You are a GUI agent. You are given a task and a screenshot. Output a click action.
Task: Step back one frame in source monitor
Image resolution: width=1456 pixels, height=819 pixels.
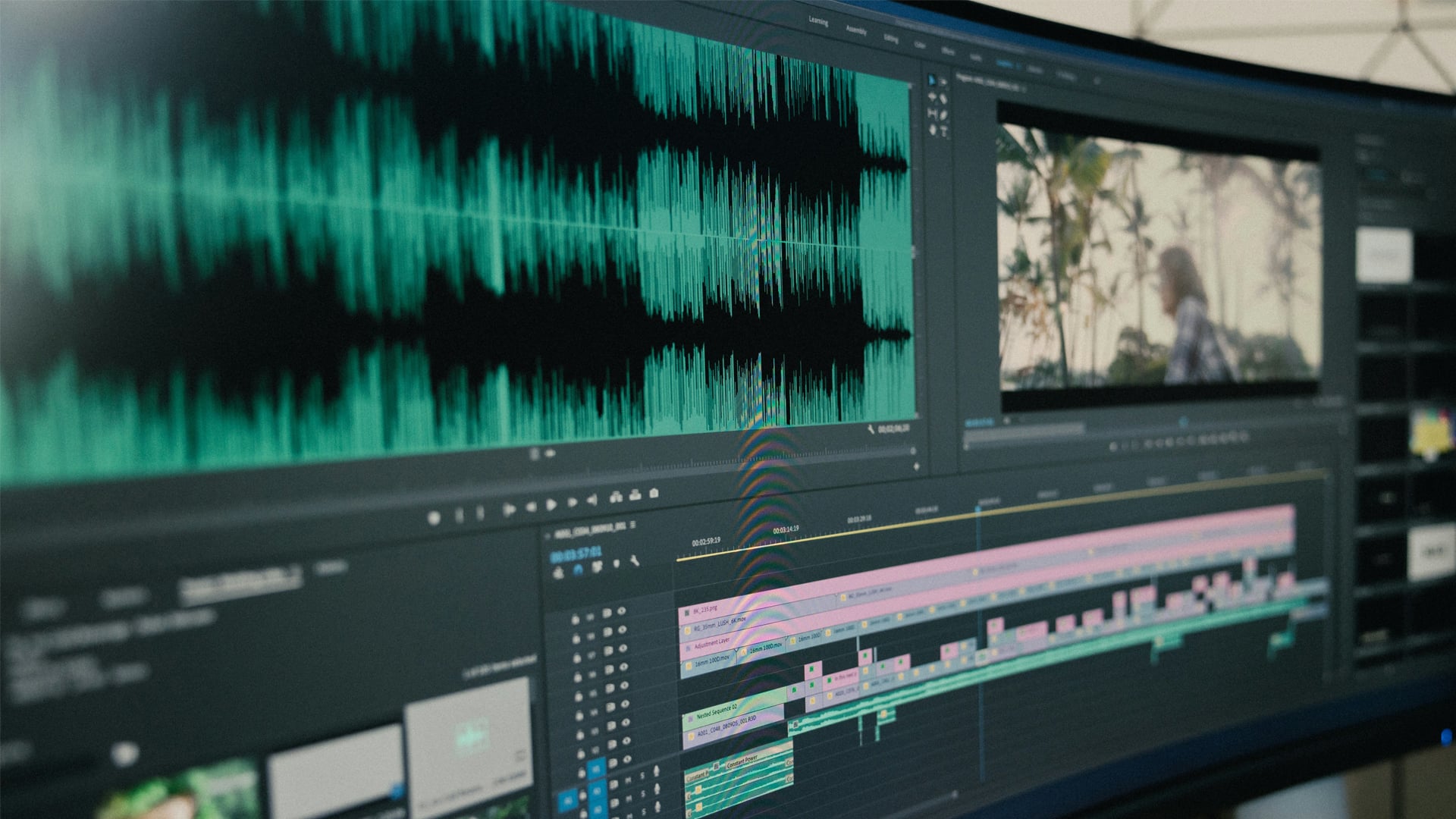pyautogui.click(x=531, y=507)
